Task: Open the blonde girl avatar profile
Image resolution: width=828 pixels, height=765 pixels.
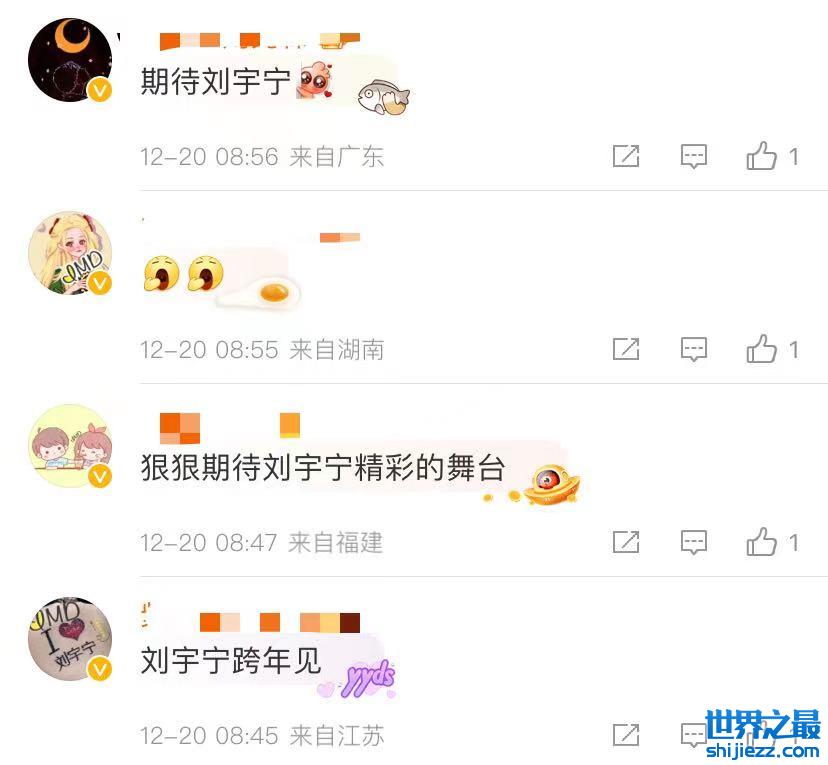Action: 70,253
